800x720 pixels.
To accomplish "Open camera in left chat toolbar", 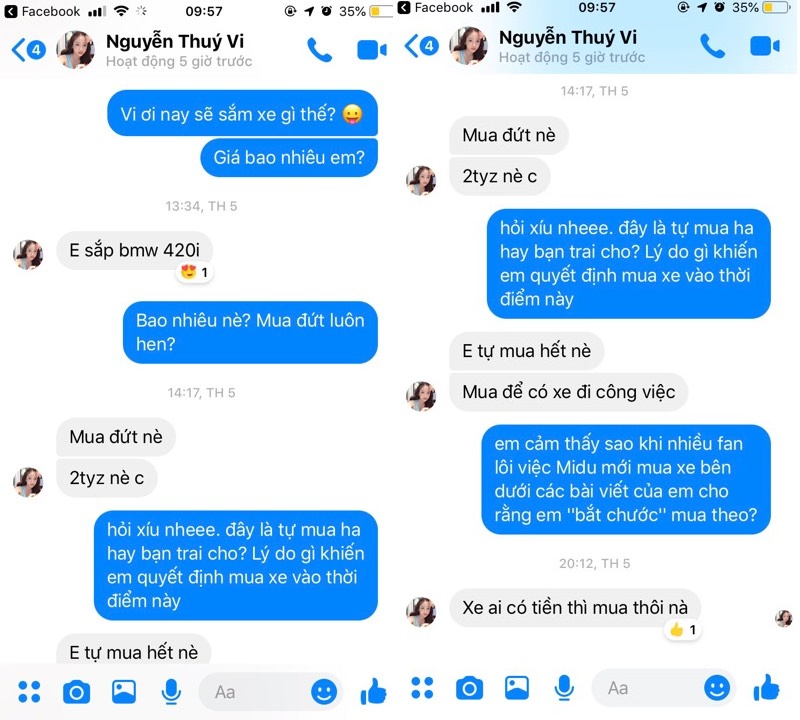I will click(77, 692).
